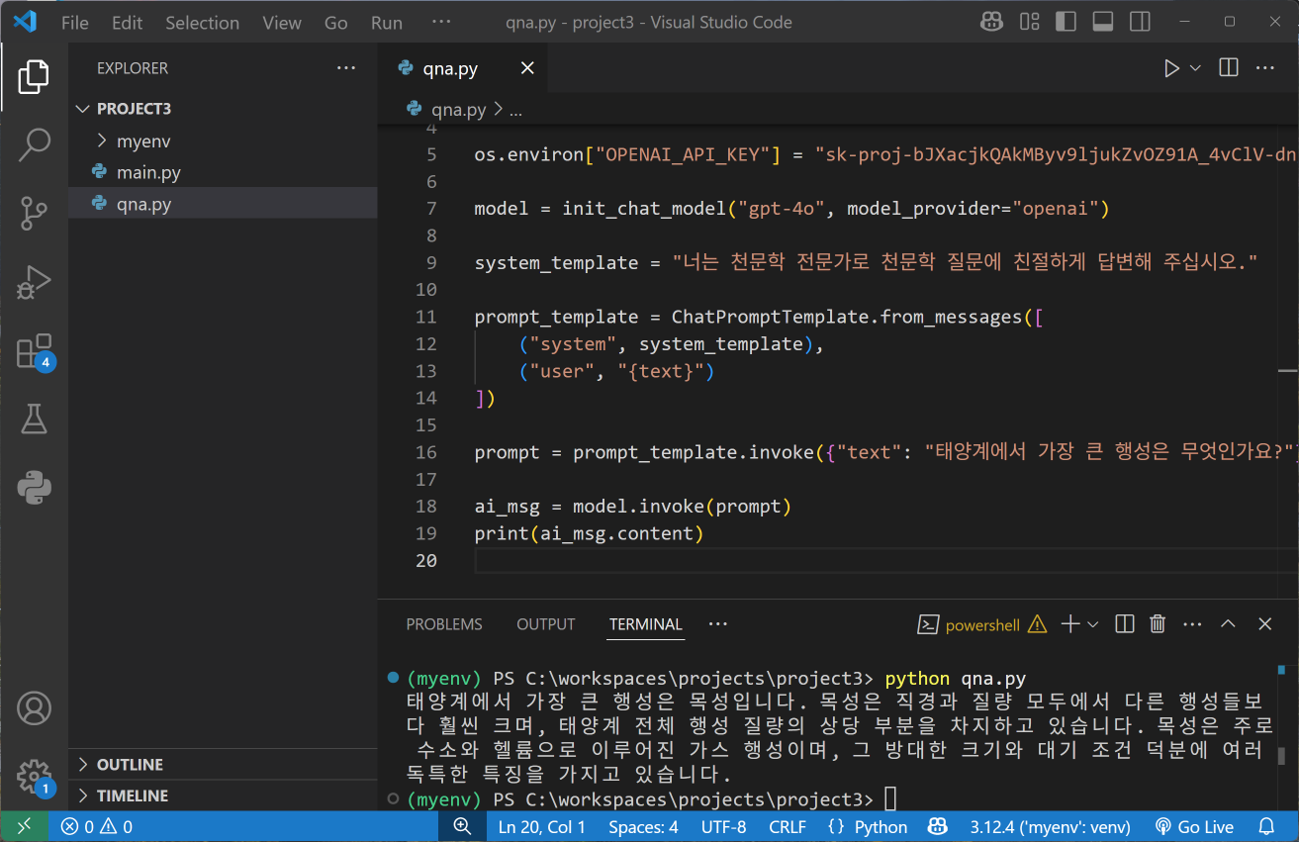This screenshot has height=842, width=1299.
Task: Toggle the secondary side bar visibility
Action: tap(1140, 21)
